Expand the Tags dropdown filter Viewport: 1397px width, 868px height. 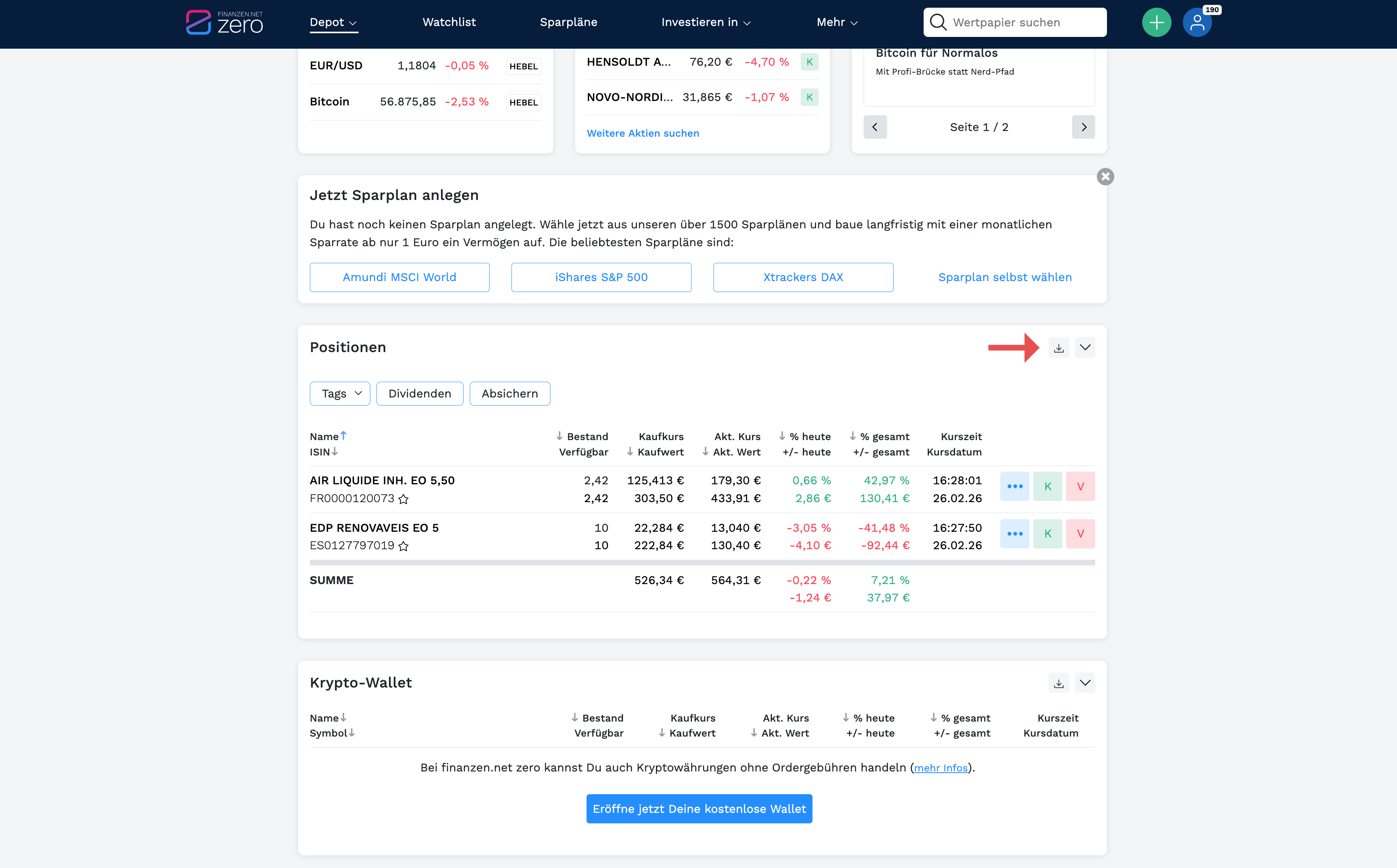click(x=340, y=394)
